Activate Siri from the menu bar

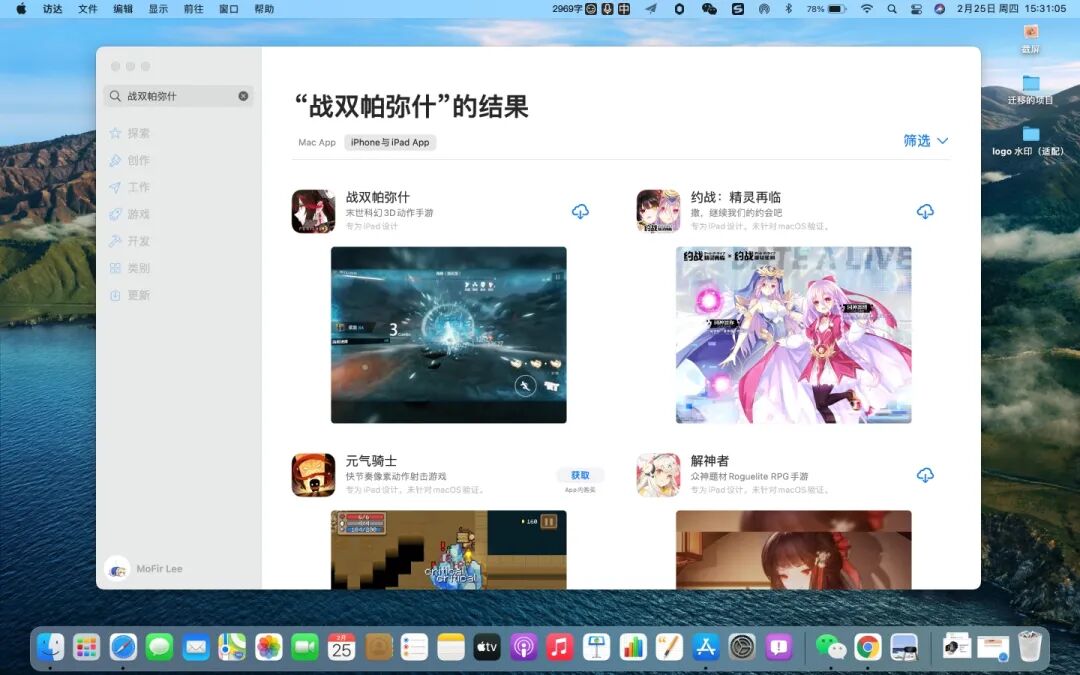(939, 9)
